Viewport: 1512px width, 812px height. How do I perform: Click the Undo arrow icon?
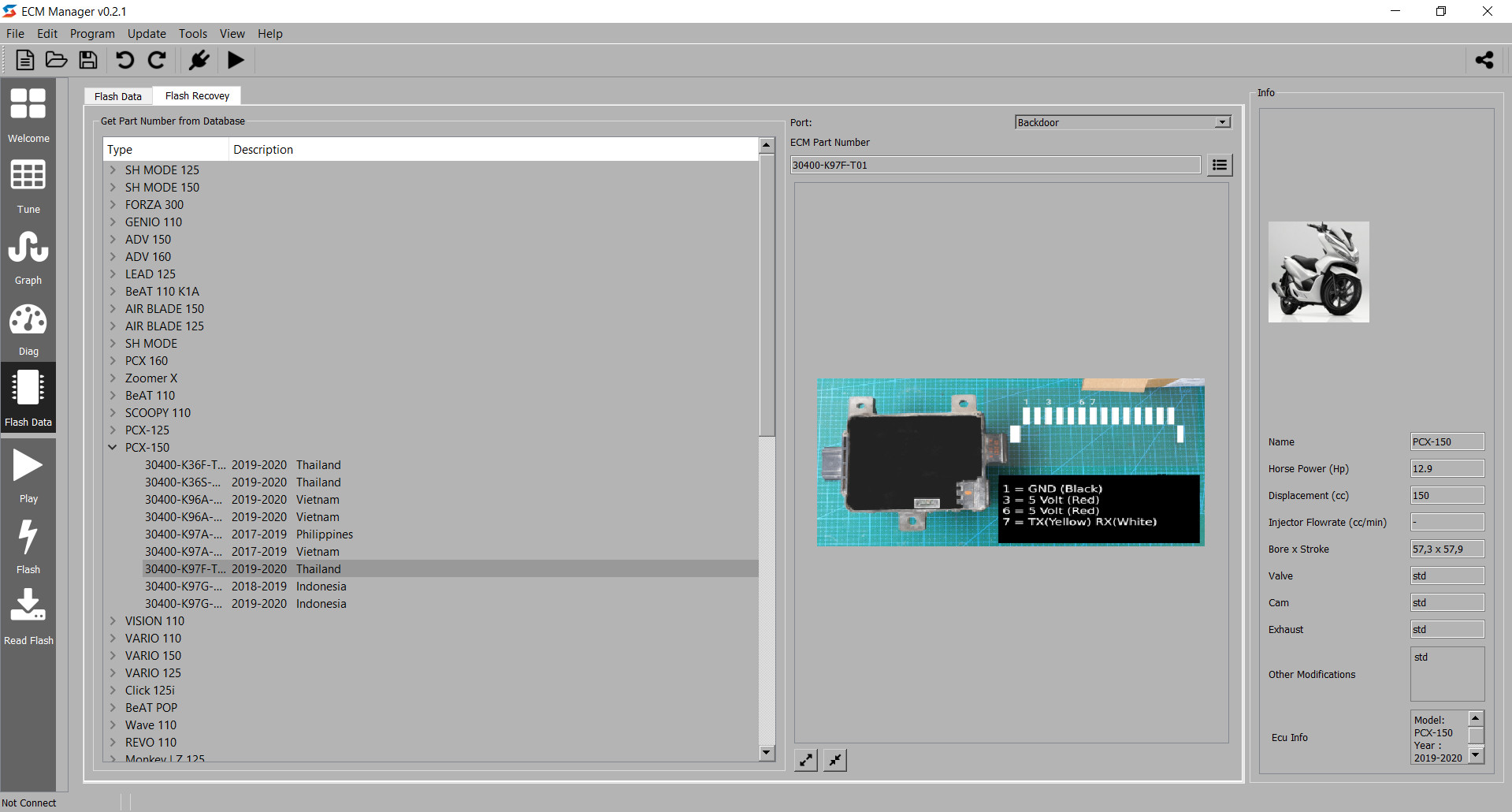coord(125,60)
